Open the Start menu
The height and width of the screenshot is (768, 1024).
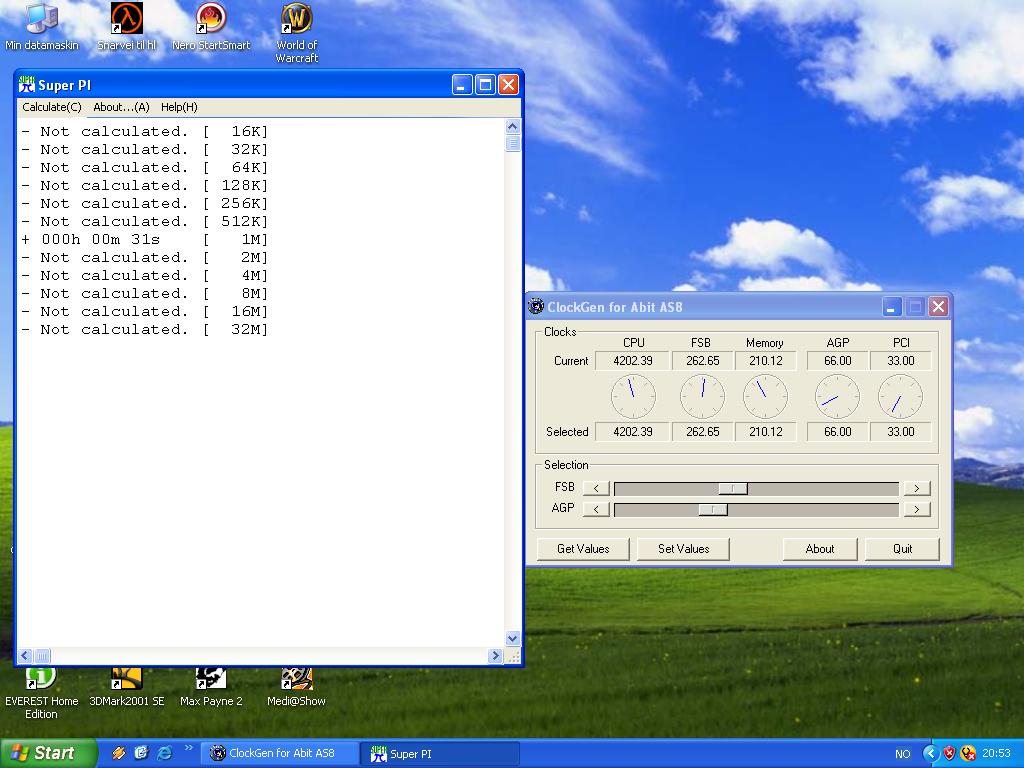tap(48, 753)
